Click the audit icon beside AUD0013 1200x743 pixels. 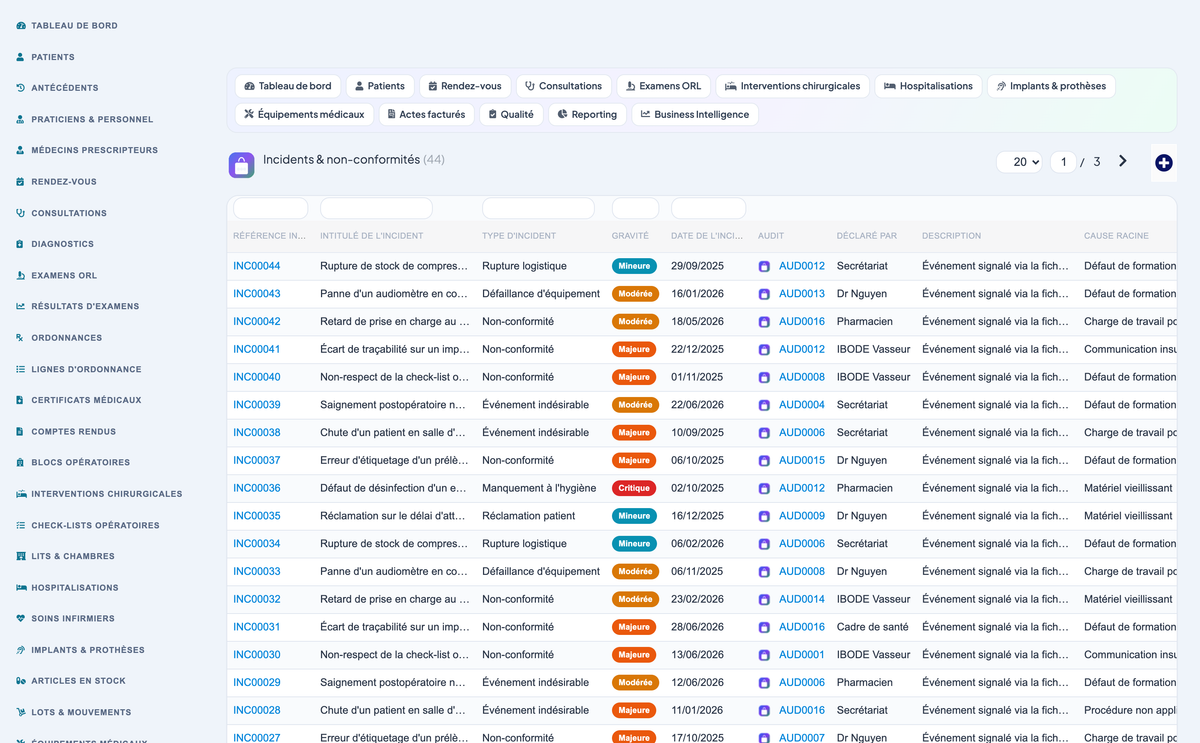(764, 294)
